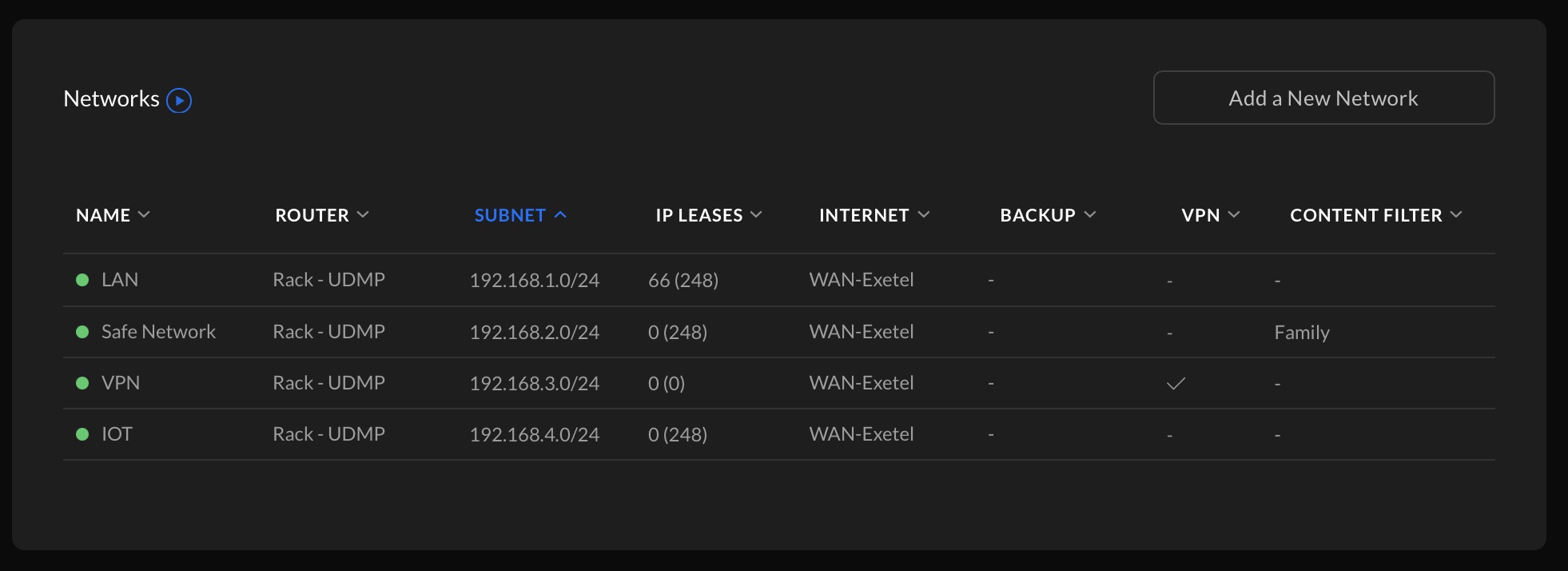Sort by VPN column header
Image resolution: width=1568 pixels, height=571 pixels.
pos(1211,215)
